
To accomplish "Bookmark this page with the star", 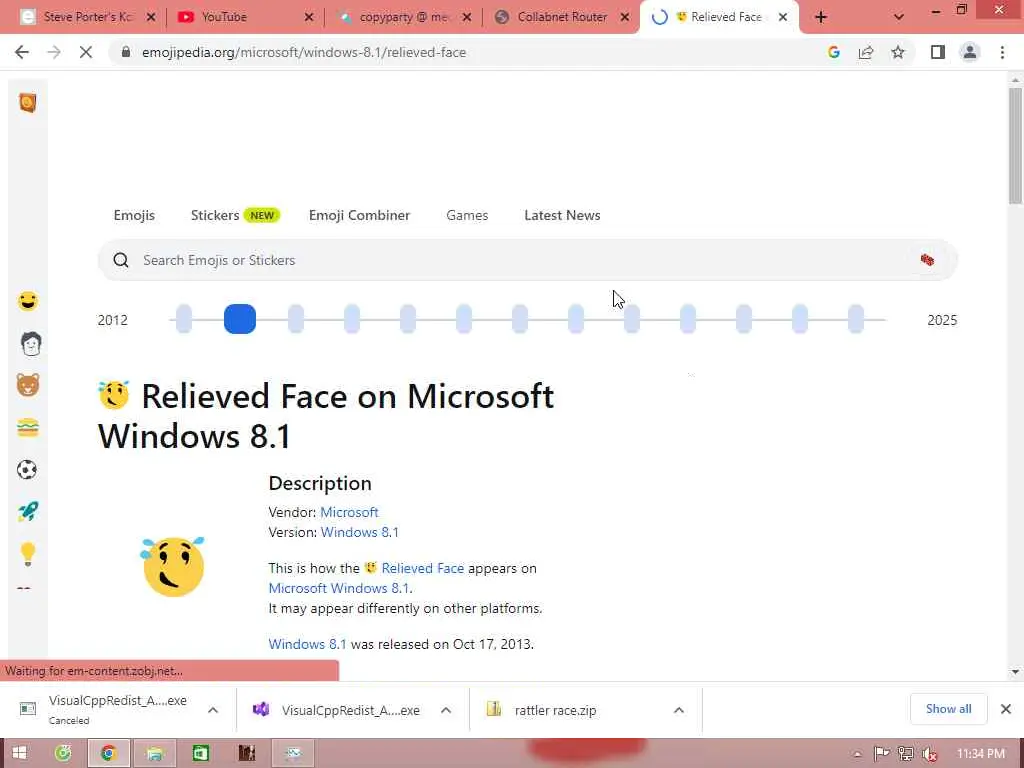I will coord(898,52).
